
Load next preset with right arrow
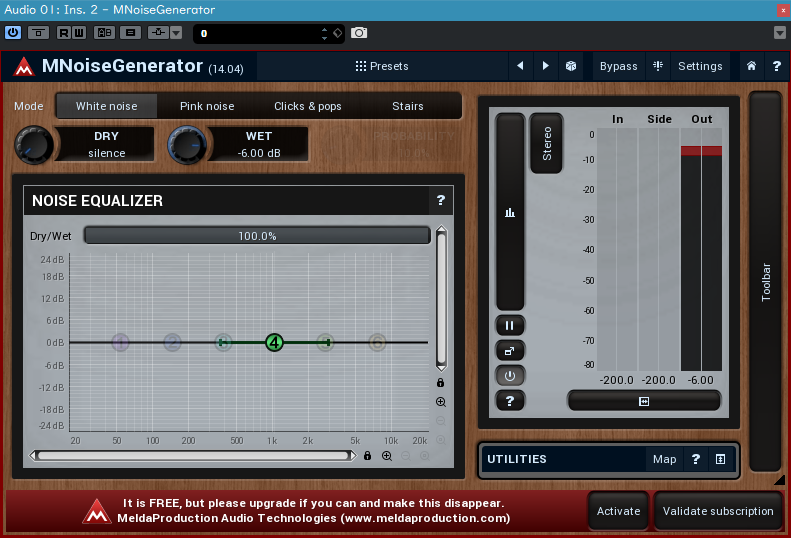pyautogui.click(x=545, y=66)
